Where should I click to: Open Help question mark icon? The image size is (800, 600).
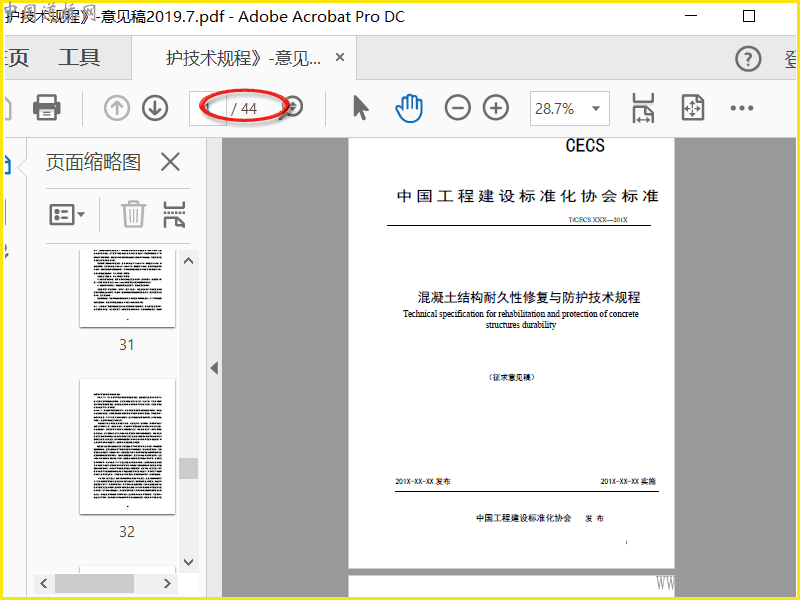point(748,59)
